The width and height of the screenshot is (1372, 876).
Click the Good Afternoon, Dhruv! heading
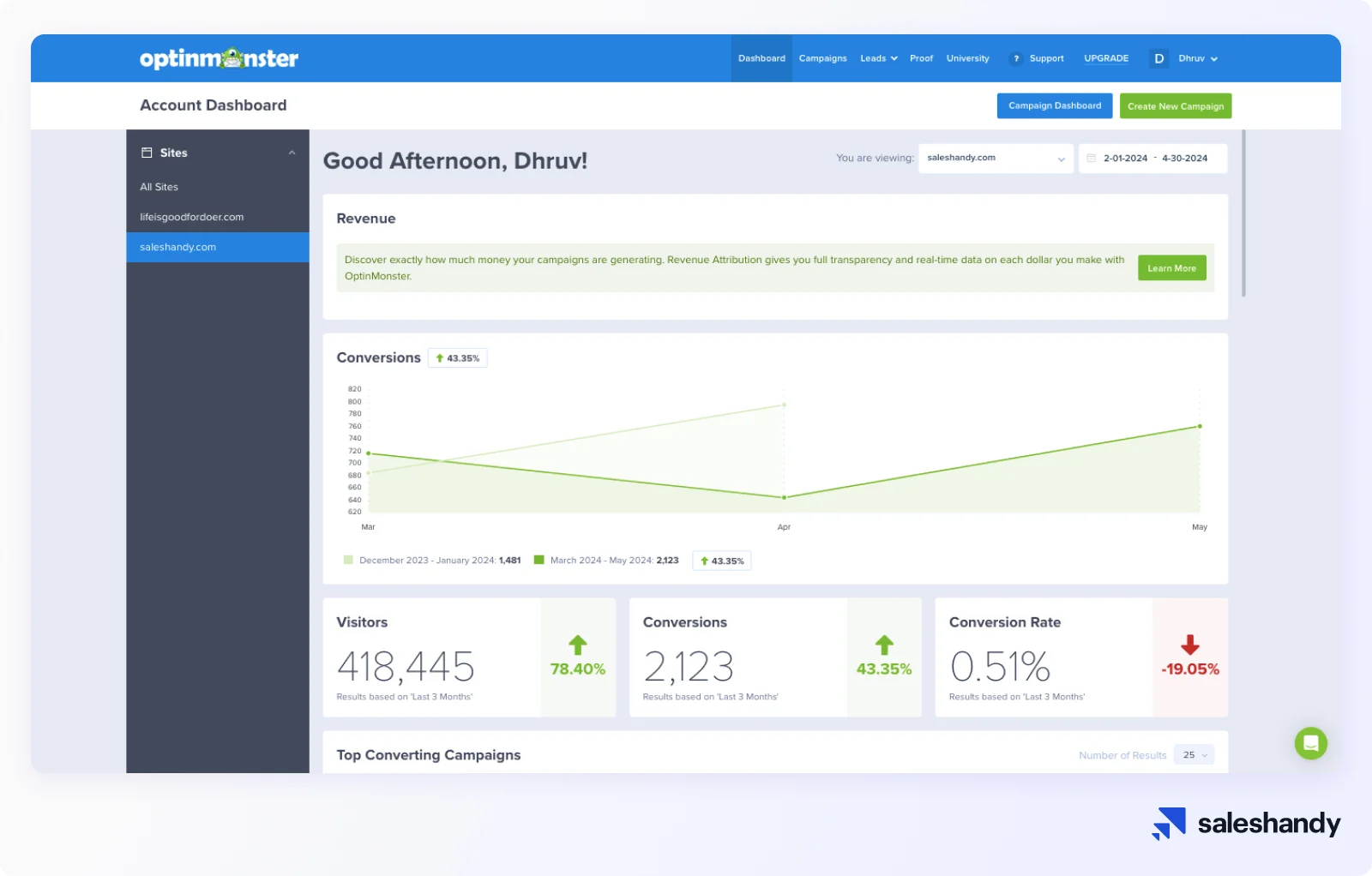(x=455, y=160)
